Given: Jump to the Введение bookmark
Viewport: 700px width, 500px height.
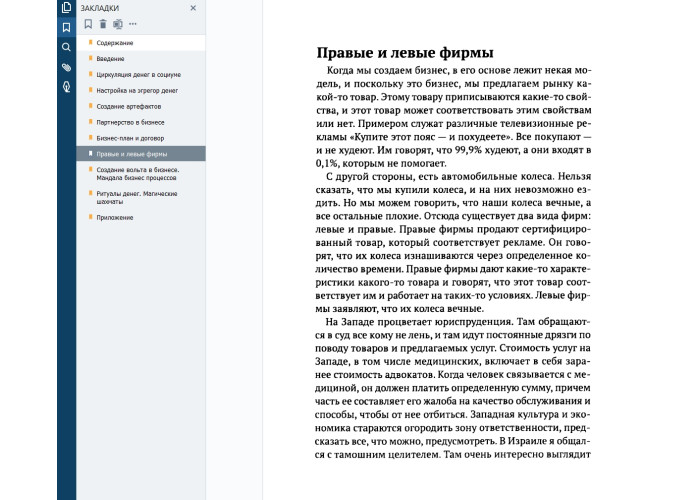Looking at the screenshot, I should 110,59.
